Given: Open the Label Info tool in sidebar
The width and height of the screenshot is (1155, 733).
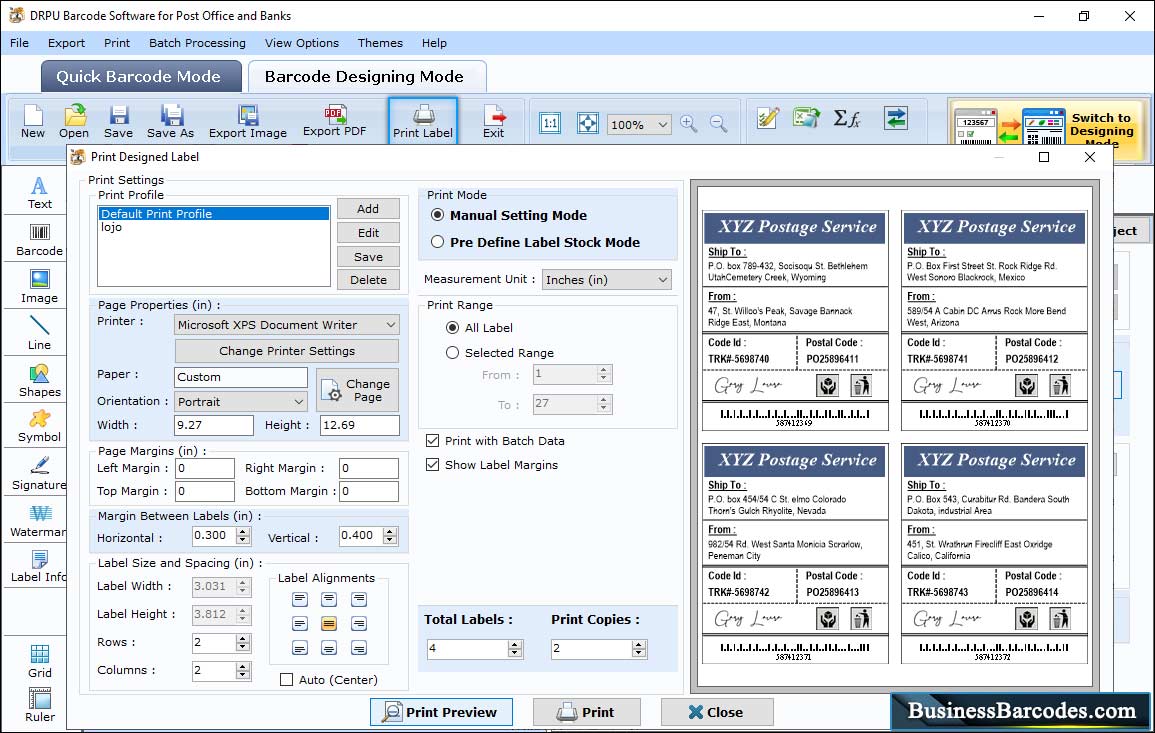Looking at the screenshot, I should pyautogui.click(x=39, y=567).
